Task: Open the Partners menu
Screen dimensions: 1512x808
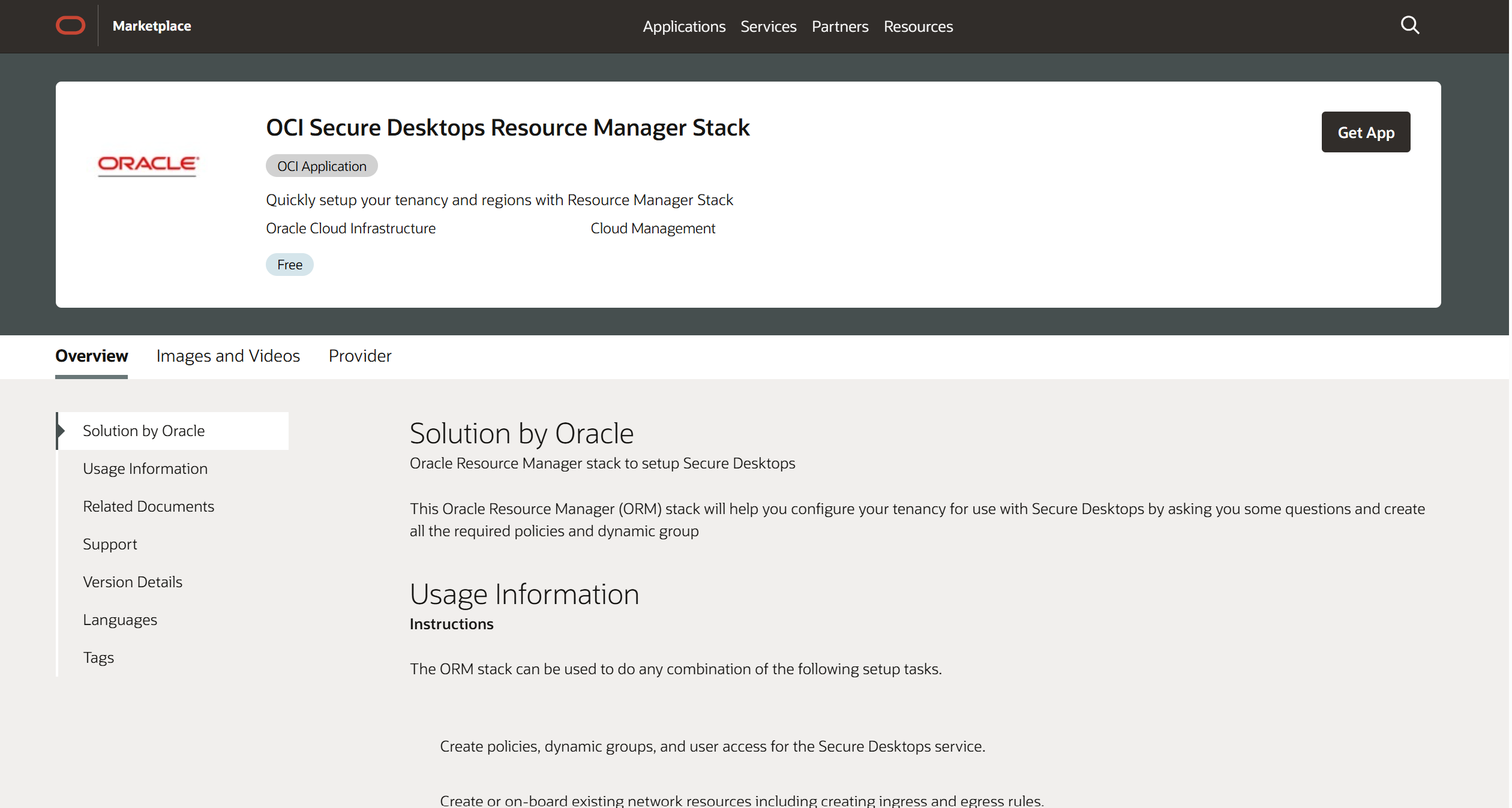Action: [x=840, y=26]
